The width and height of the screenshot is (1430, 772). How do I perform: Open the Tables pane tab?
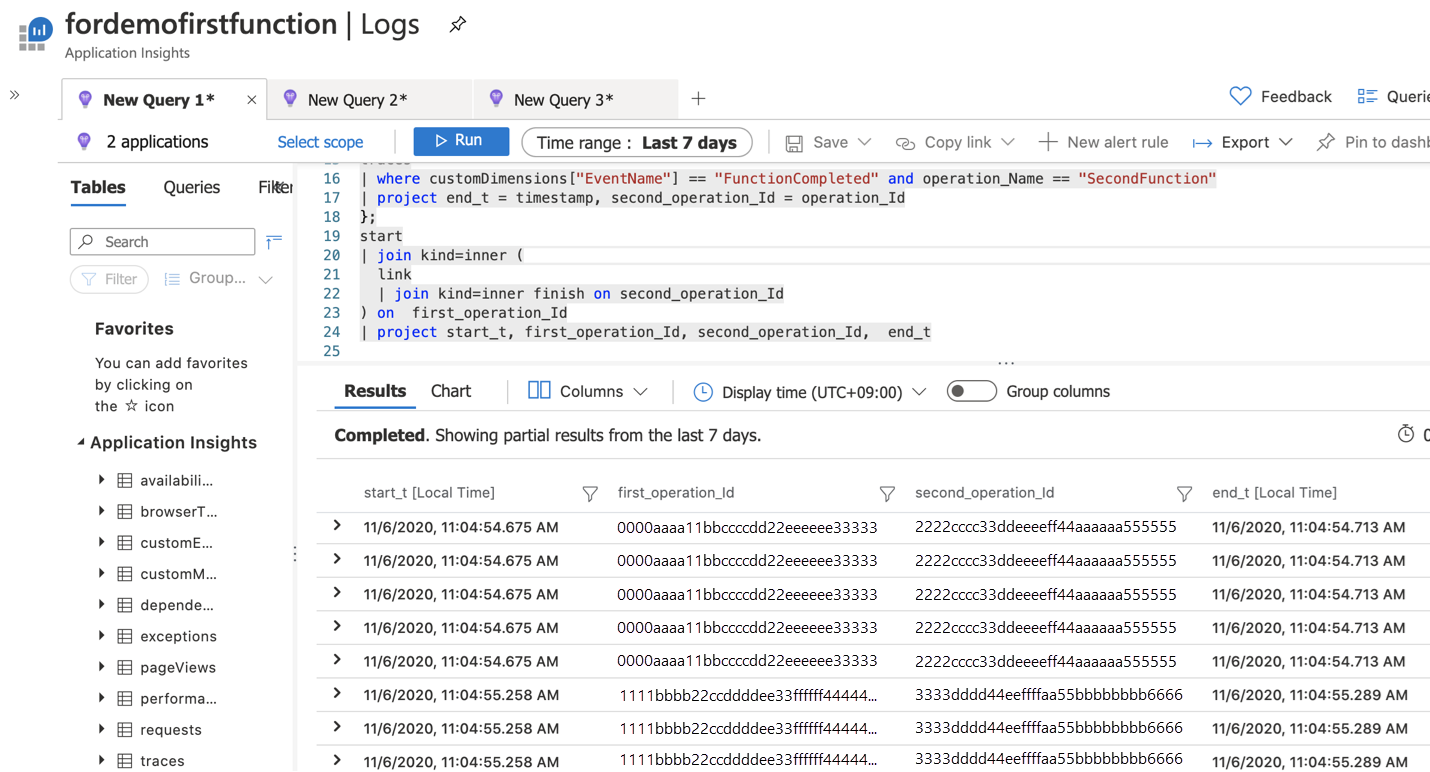[x=98, y=187]
